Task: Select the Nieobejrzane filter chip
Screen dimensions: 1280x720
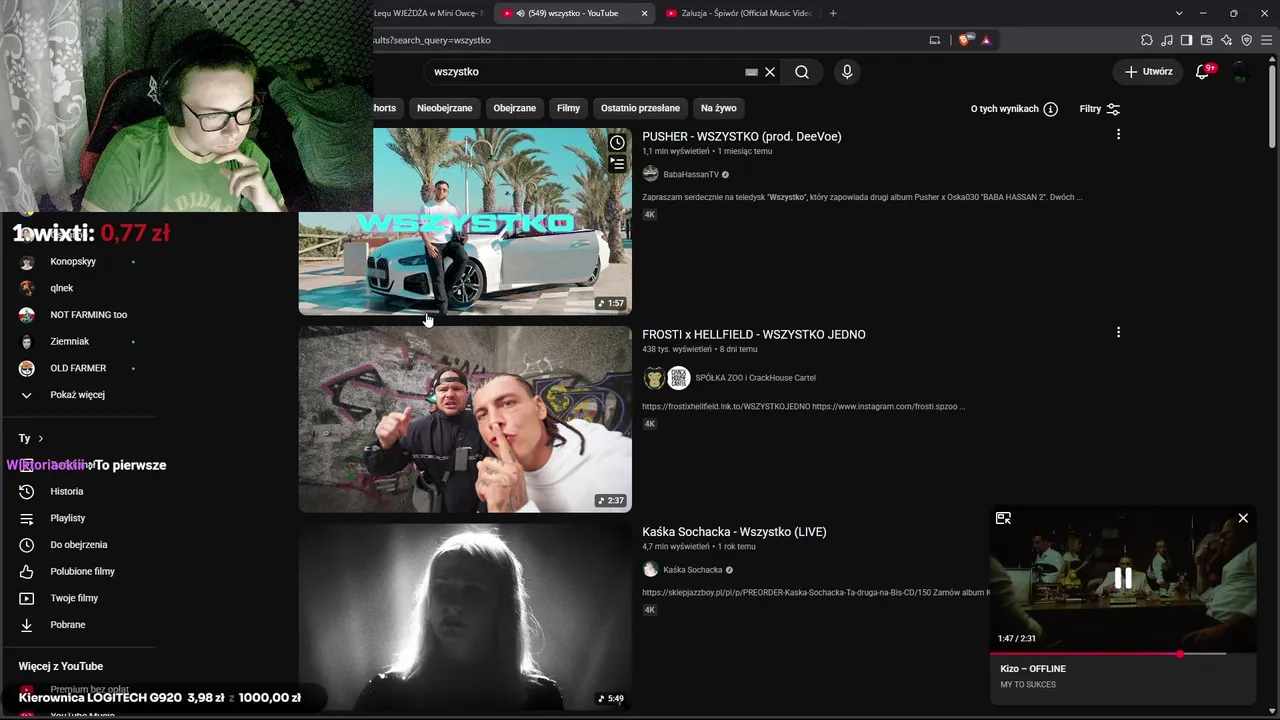Action: click(x=445, y=108)
